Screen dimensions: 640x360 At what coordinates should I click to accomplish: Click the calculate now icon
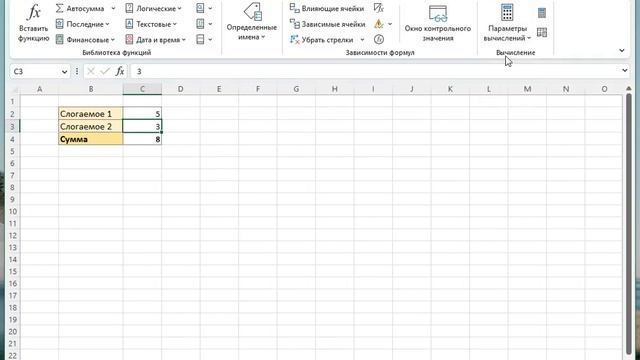(542, 13)
